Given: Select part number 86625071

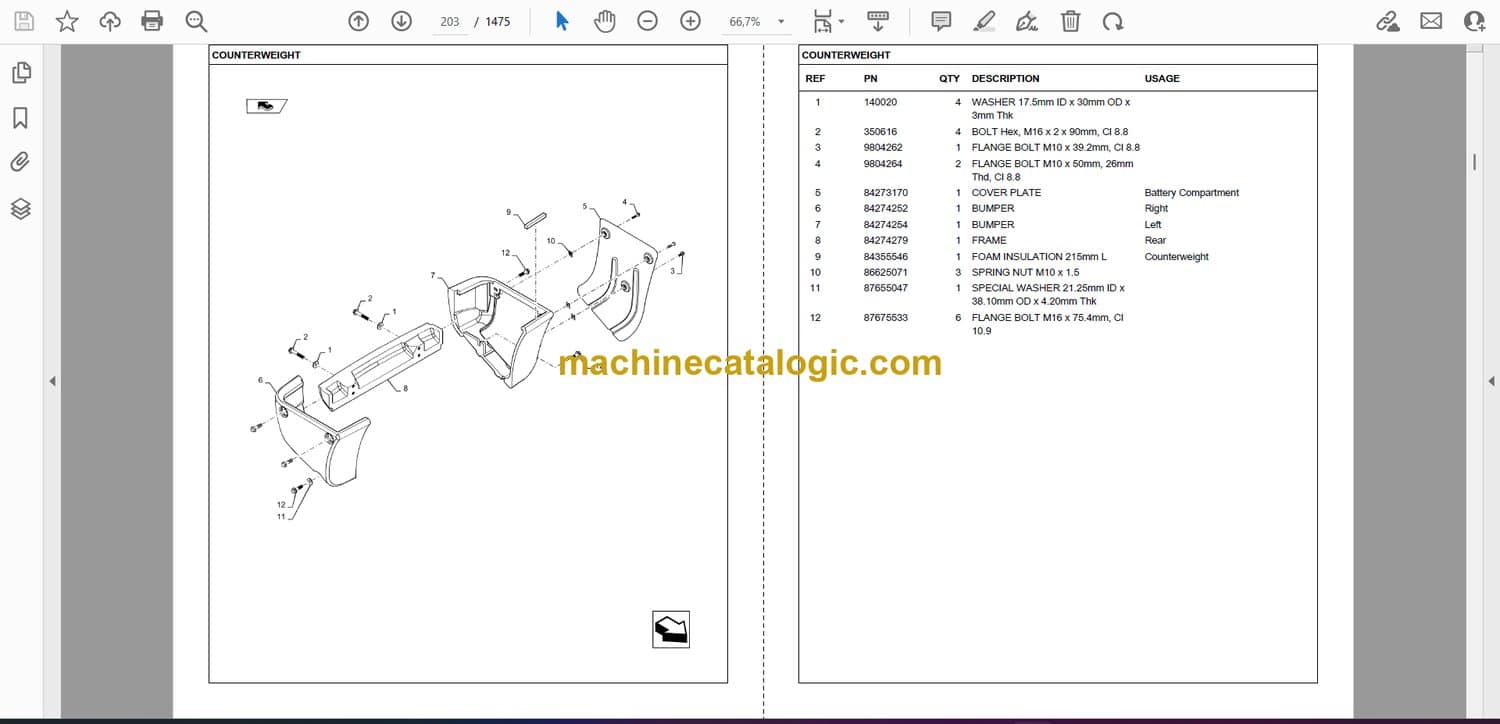Looking at the screenshot, I should click(x=886, y=273).
